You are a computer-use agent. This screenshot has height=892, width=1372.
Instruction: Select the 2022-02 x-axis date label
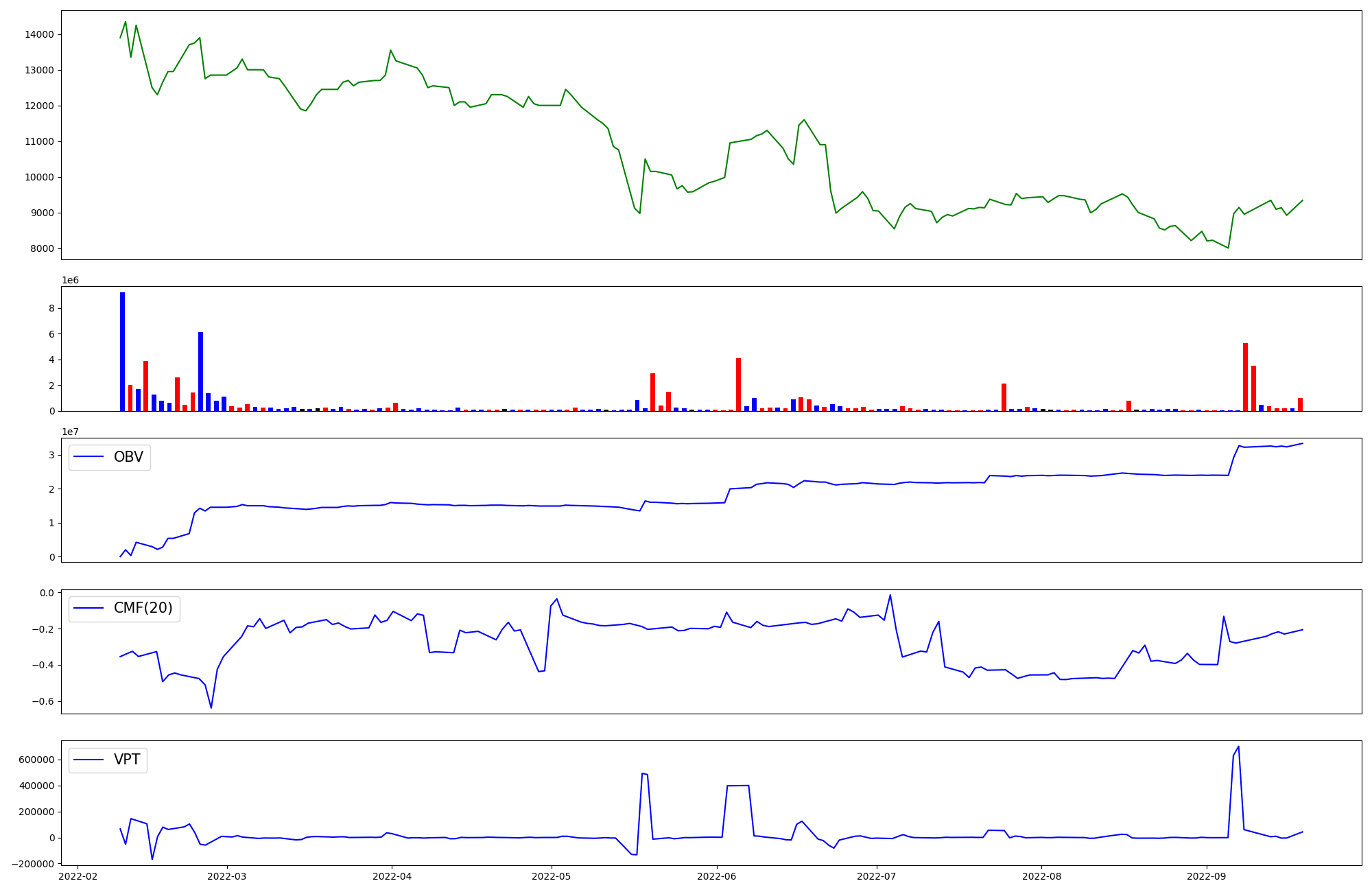[78, 876]
